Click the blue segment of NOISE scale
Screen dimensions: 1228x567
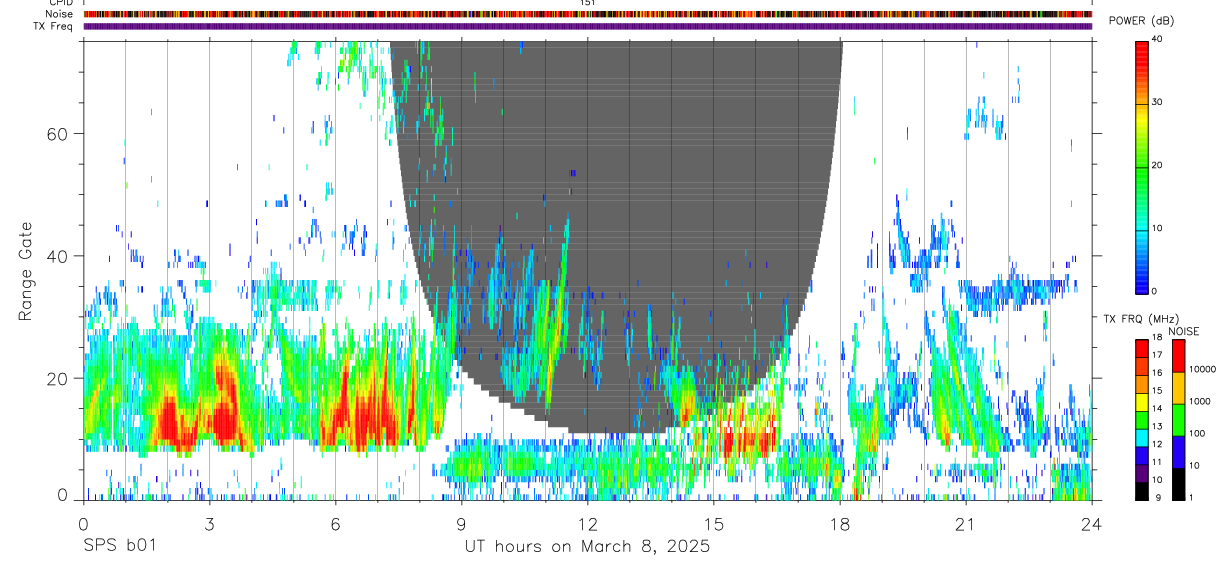coord(1177,452)
